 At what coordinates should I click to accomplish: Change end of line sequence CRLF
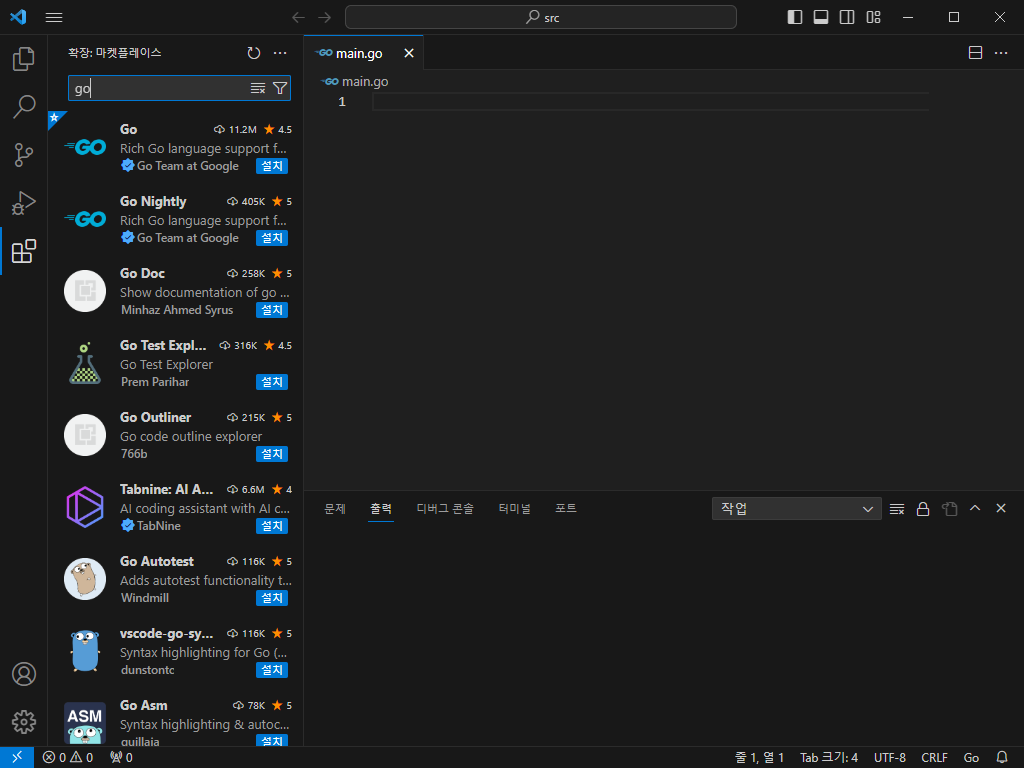pos(934,758)
